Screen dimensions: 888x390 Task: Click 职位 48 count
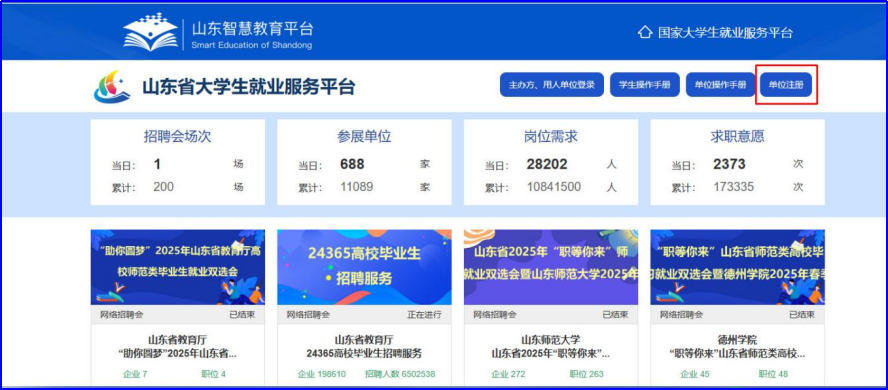(x=774, y=374)
